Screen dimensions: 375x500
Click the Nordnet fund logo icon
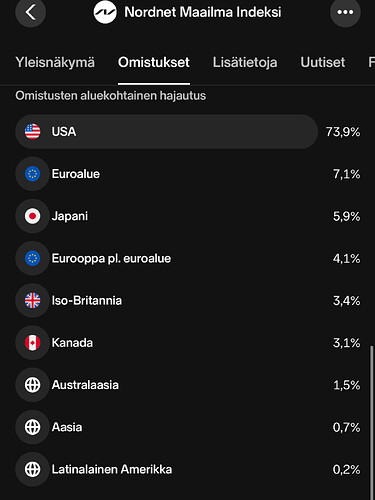pyautogui.click(x=105, y=12)
